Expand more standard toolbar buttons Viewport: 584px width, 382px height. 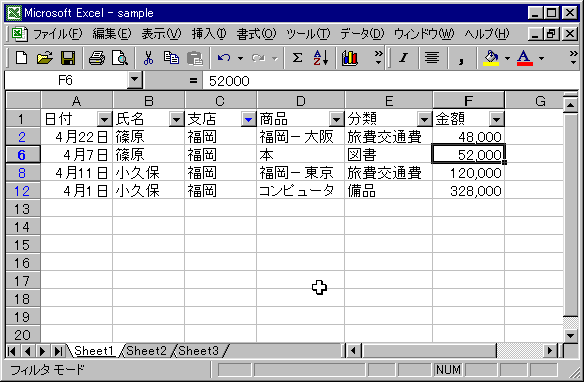click(378, 58)
